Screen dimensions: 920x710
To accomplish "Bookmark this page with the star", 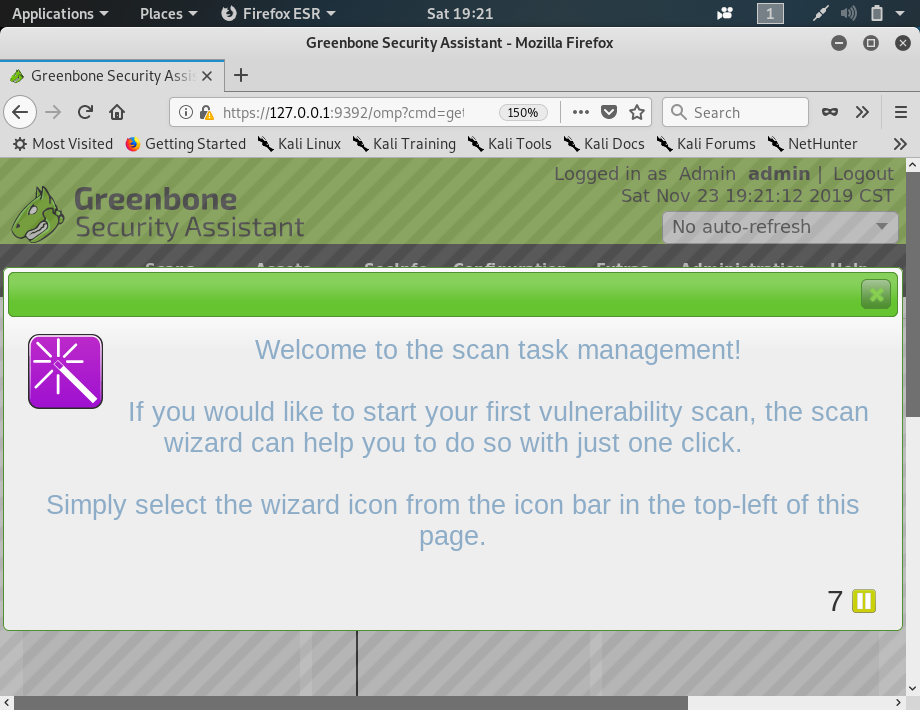I will coord(637,112).
